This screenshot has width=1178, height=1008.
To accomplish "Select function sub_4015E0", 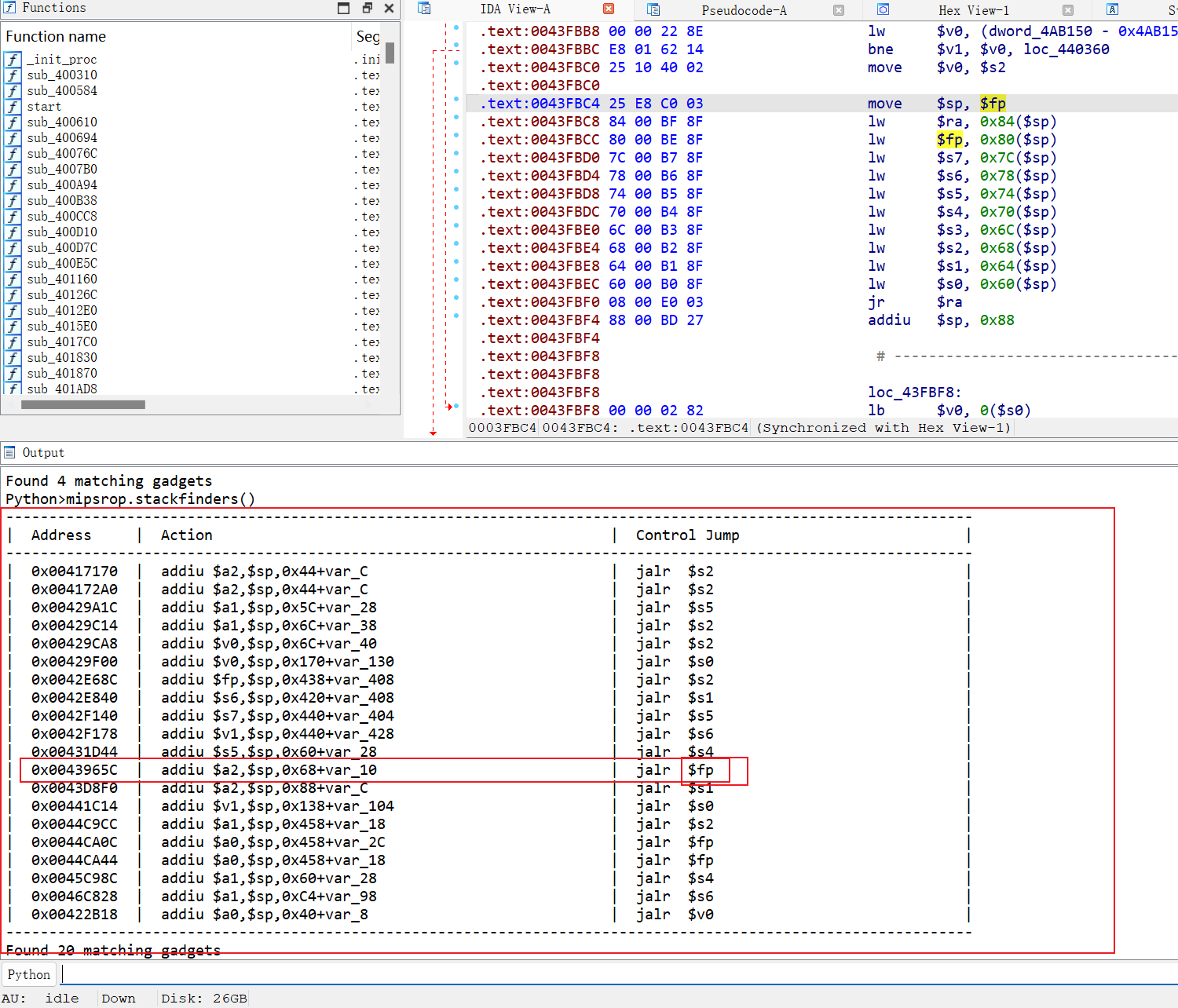I will [x=62, y=327].
